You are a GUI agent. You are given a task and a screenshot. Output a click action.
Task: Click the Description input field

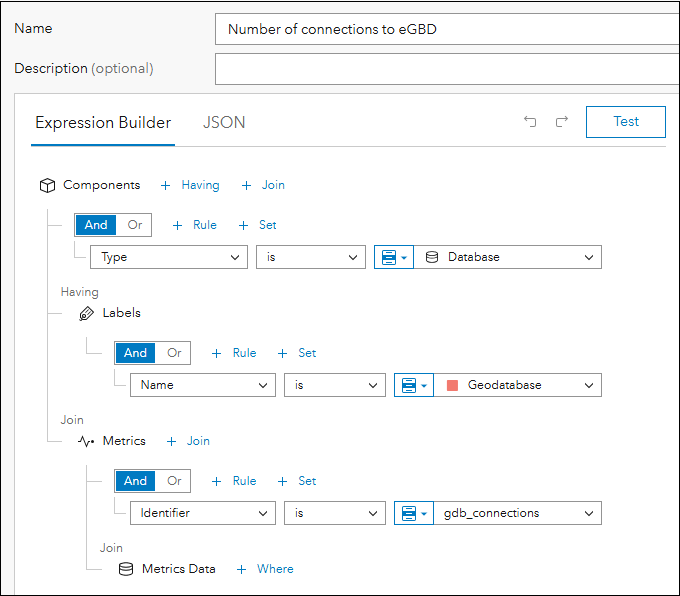coord(447,69)
